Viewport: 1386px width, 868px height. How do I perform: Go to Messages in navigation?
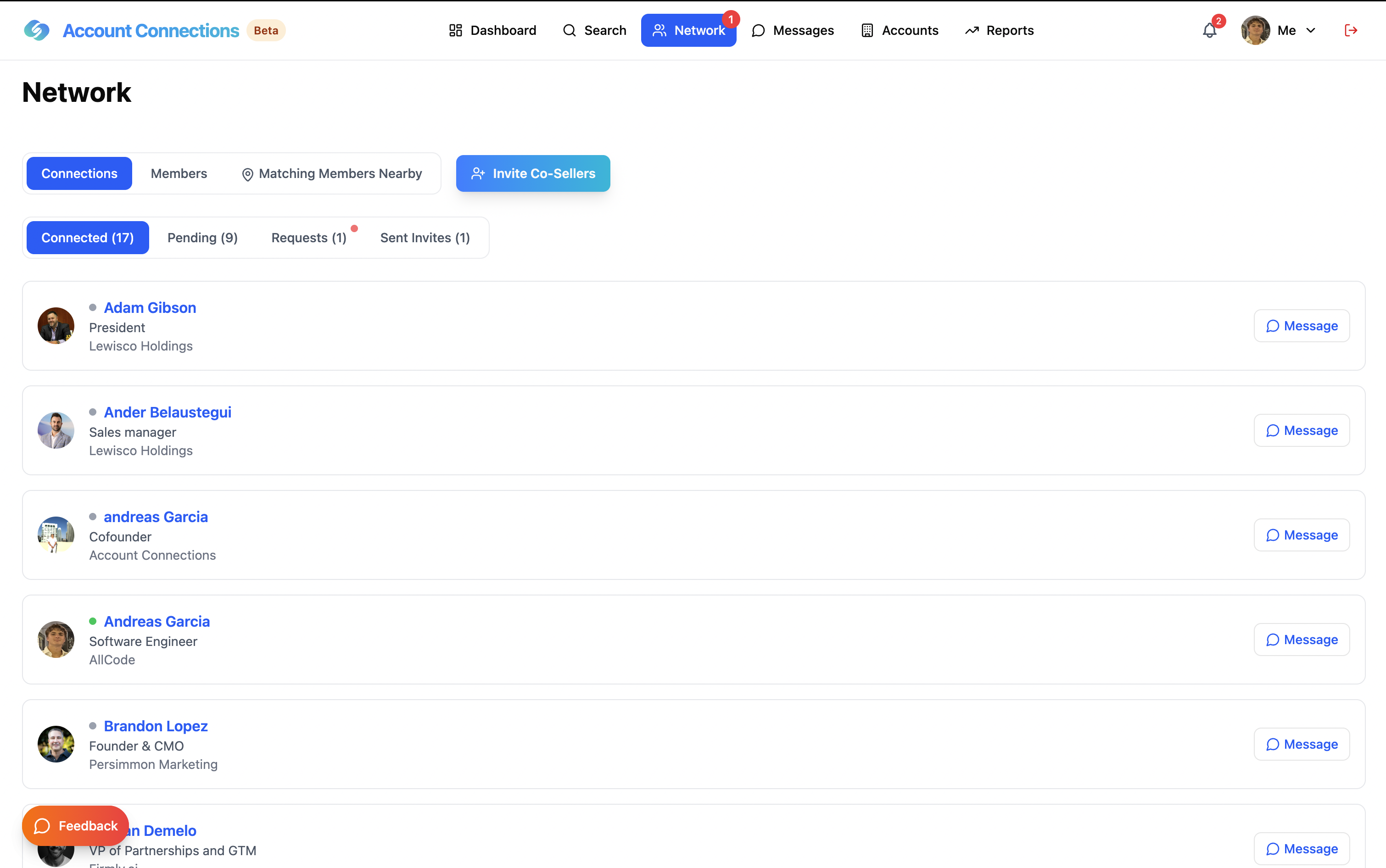point(792,30)
